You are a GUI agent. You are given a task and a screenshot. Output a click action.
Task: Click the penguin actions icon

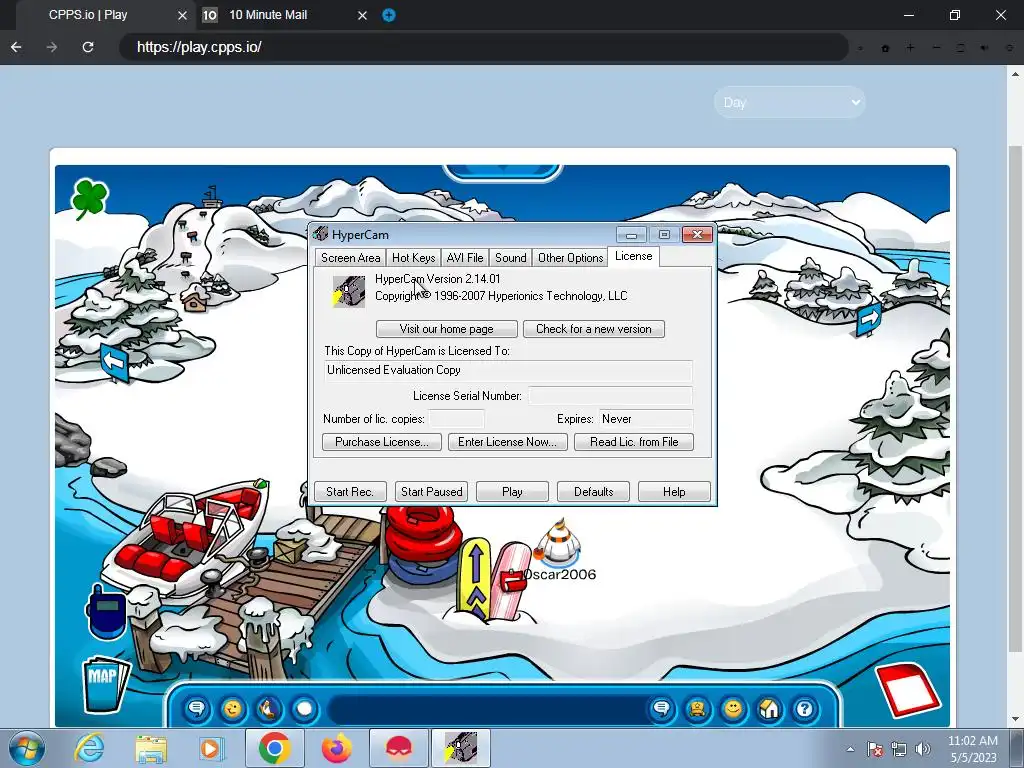pos(268,709)
